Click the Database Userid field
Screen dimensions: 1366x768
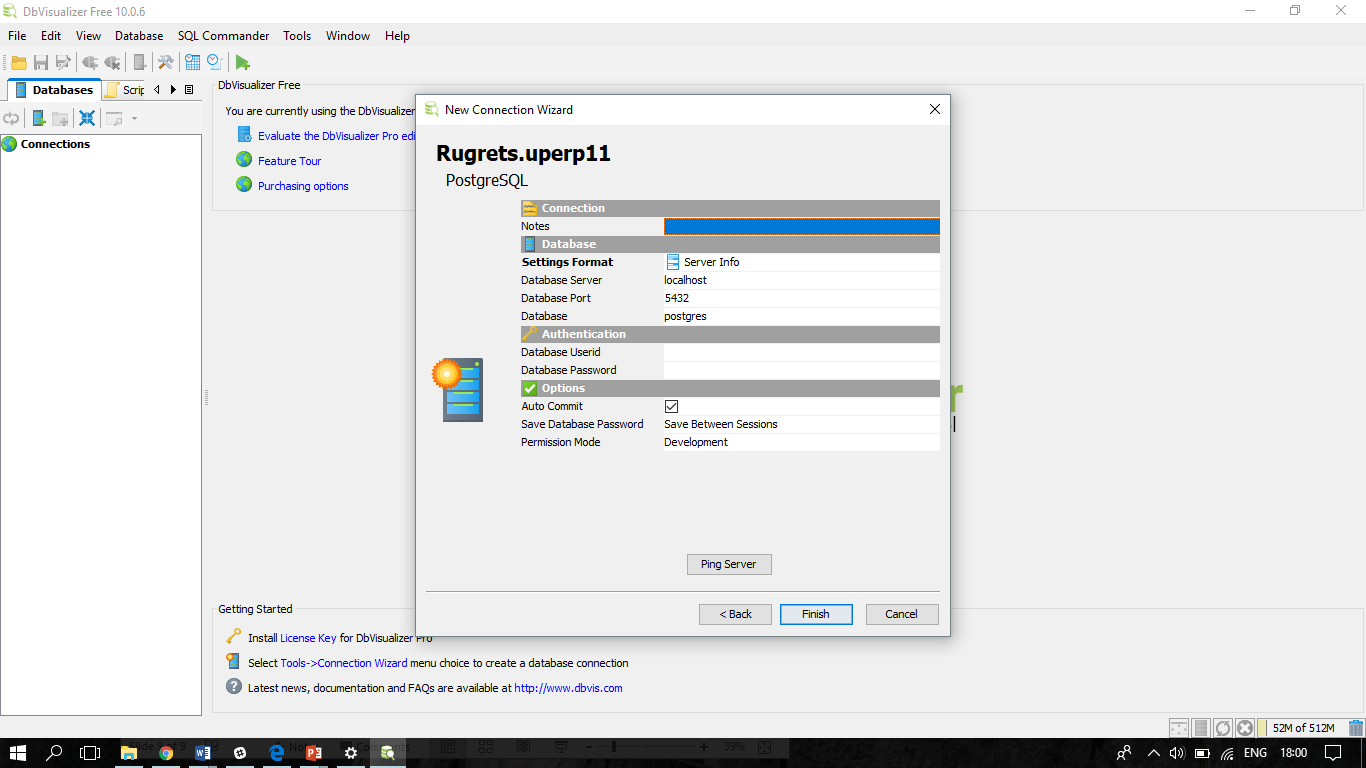(x=802, y=352)
